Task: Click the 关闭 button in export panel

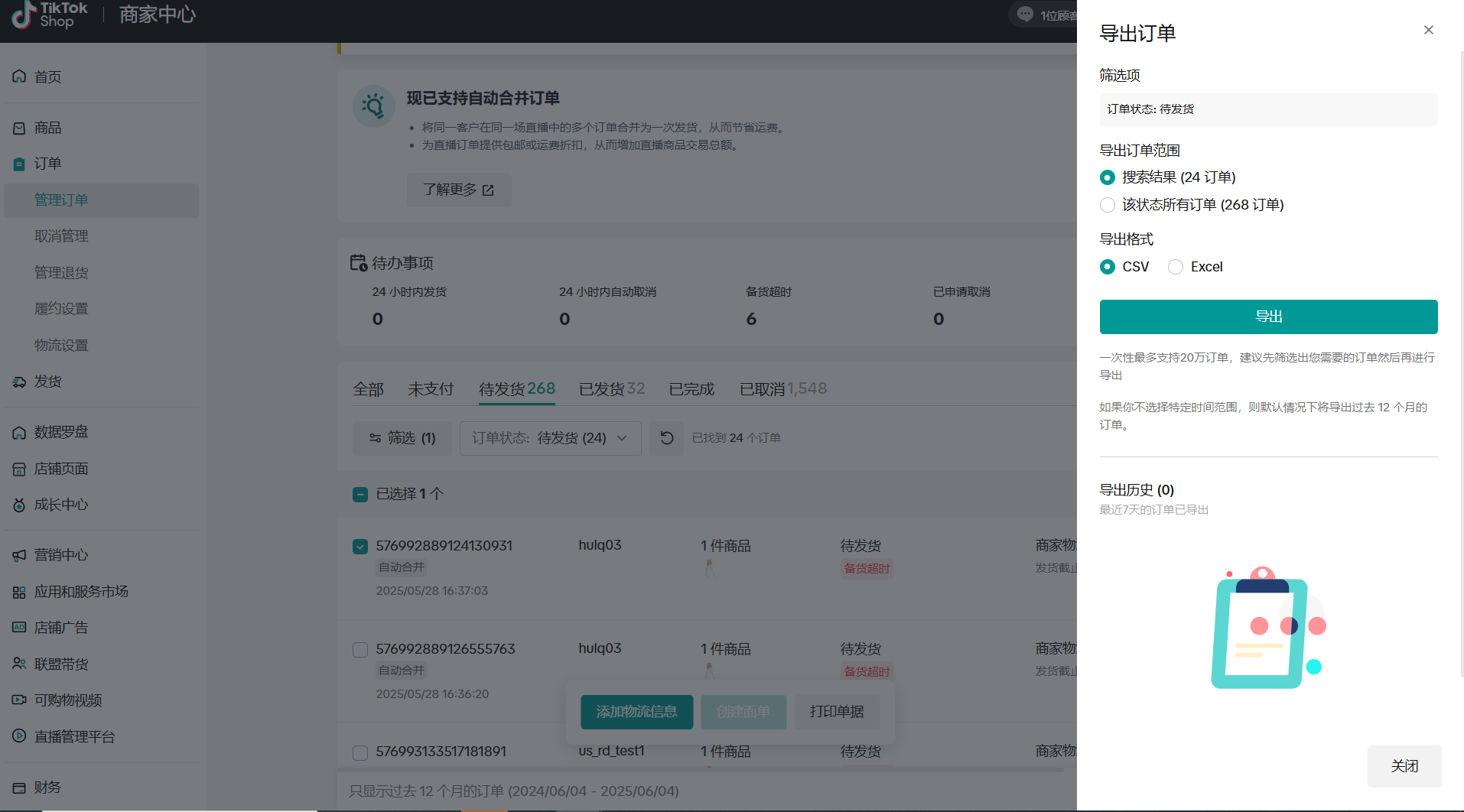Action: click(1404, 766)
